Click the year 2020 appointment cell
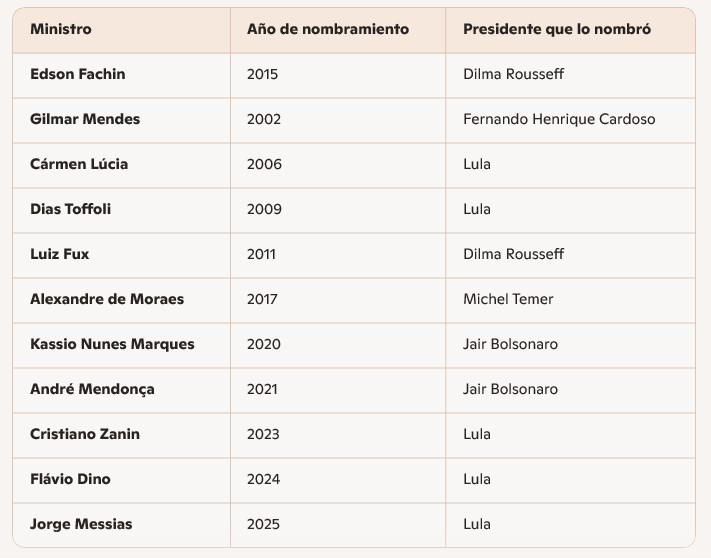 click(x=264, y=344)
